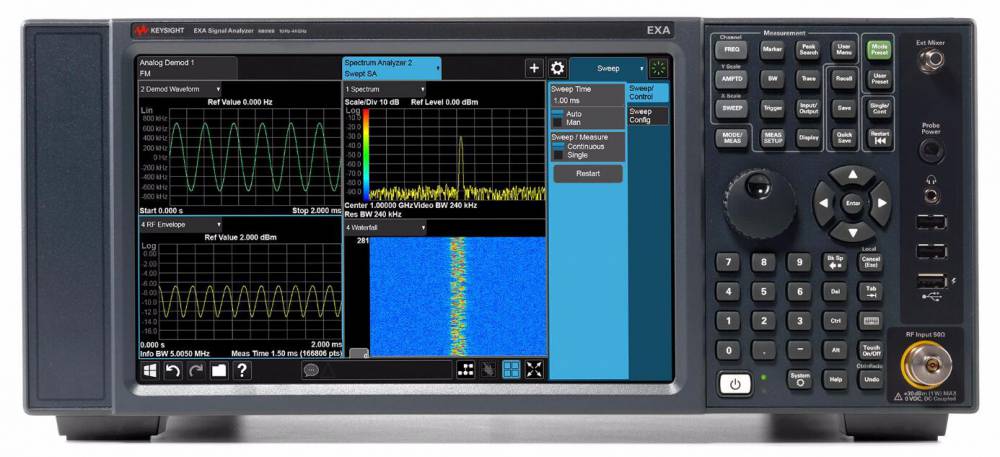Open the multiscreen dots grid icon
Viewport: 1000px width, 457px height.
(x=466, y=370)
